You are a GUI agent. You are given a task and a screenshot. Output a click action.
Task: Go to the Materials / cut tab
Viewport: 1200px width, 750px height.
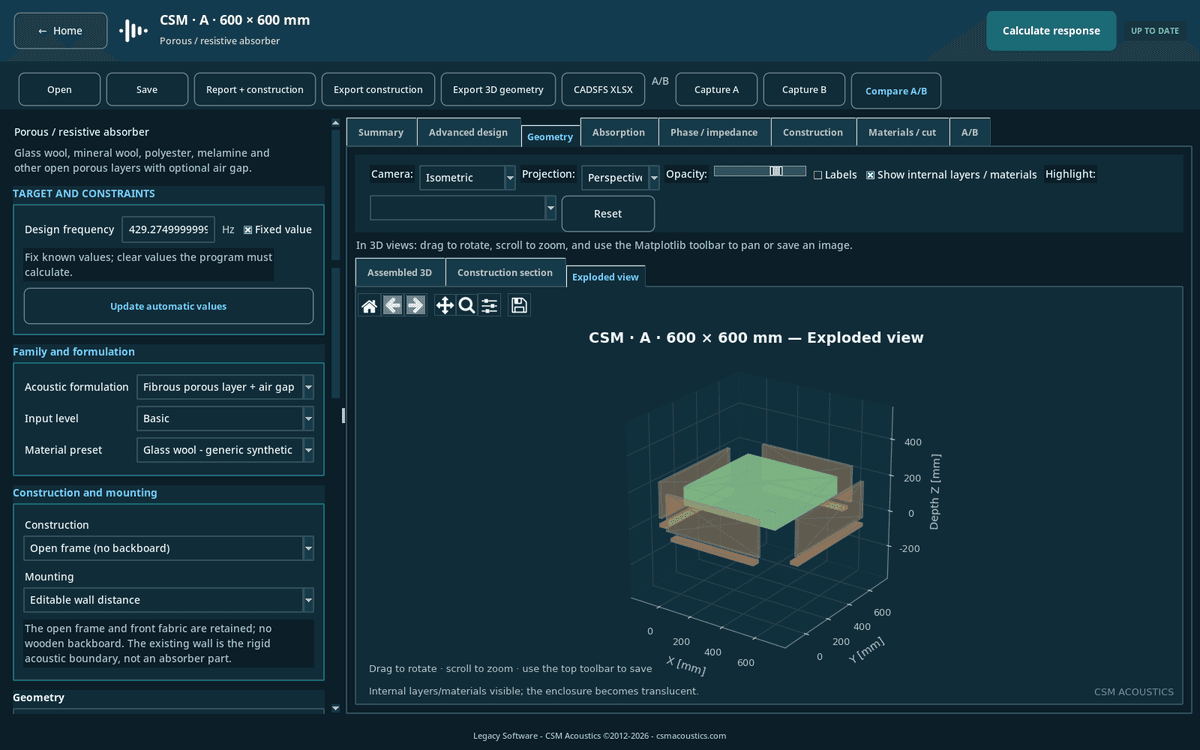click(903, 132)
